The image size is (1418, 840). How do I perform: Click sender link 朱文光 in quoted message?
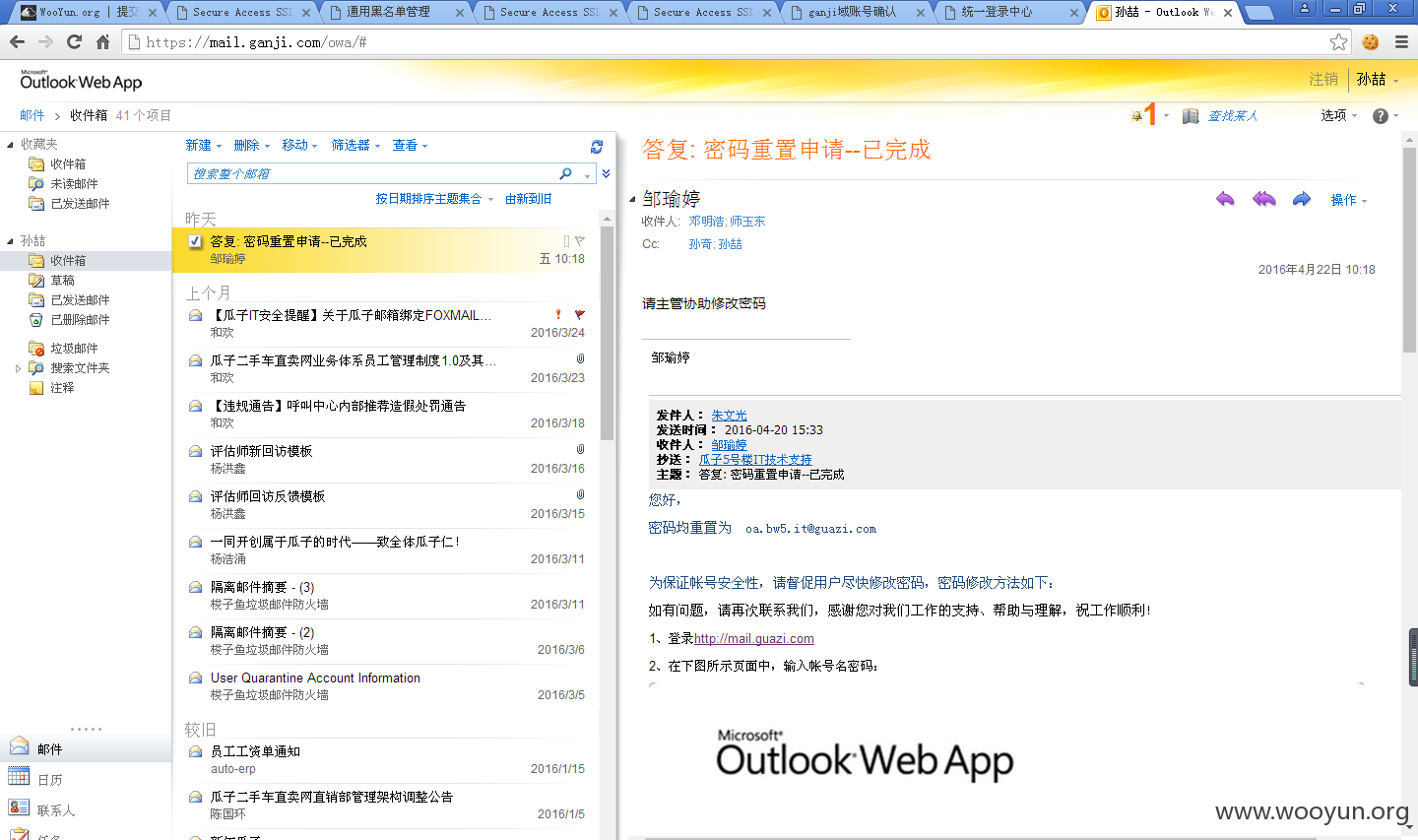730,416
